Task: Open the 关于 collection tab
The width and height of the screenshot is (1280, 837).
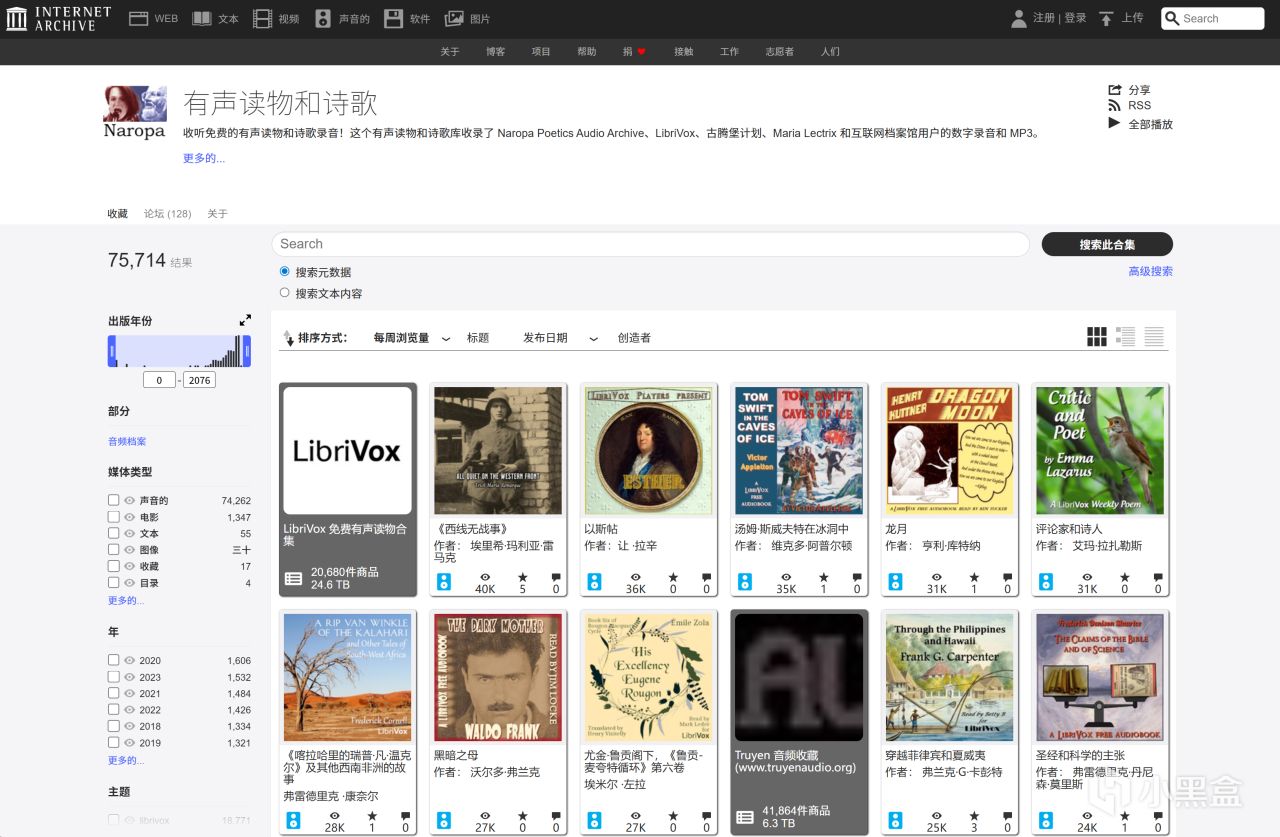Action: 217,213
